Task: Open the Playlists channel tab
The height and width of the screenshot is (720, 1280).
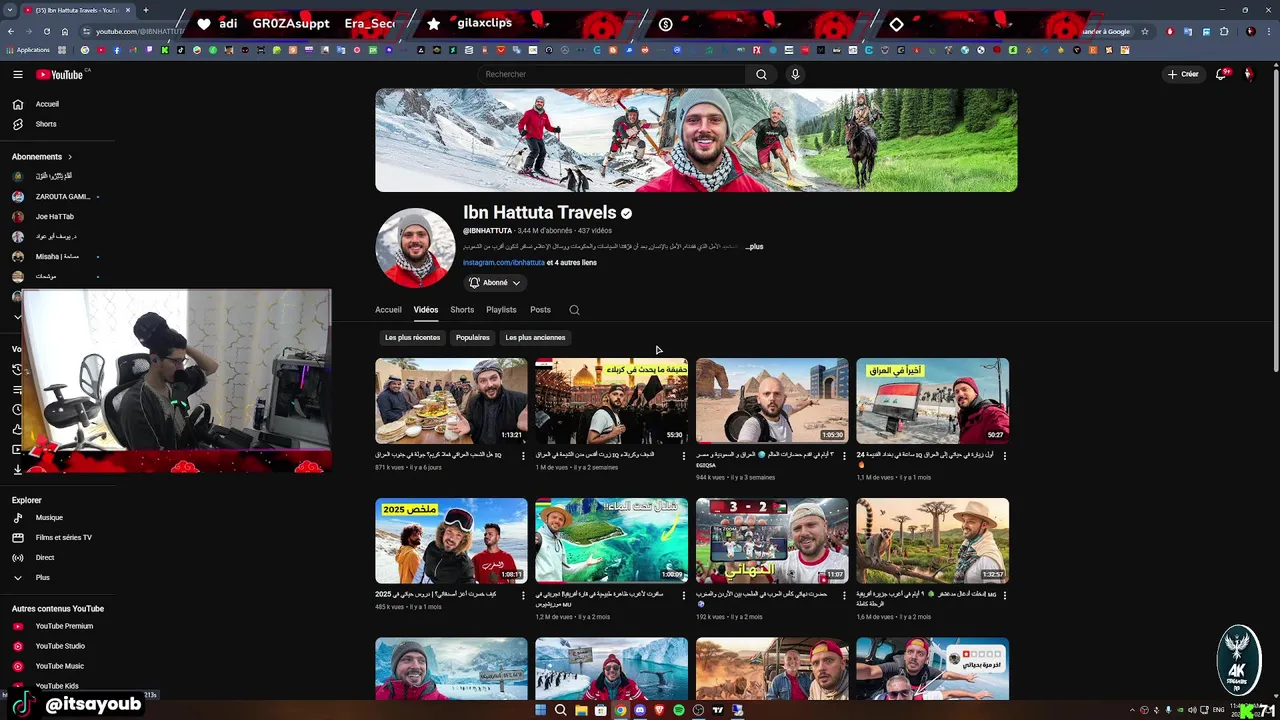Action: point(501,310)
